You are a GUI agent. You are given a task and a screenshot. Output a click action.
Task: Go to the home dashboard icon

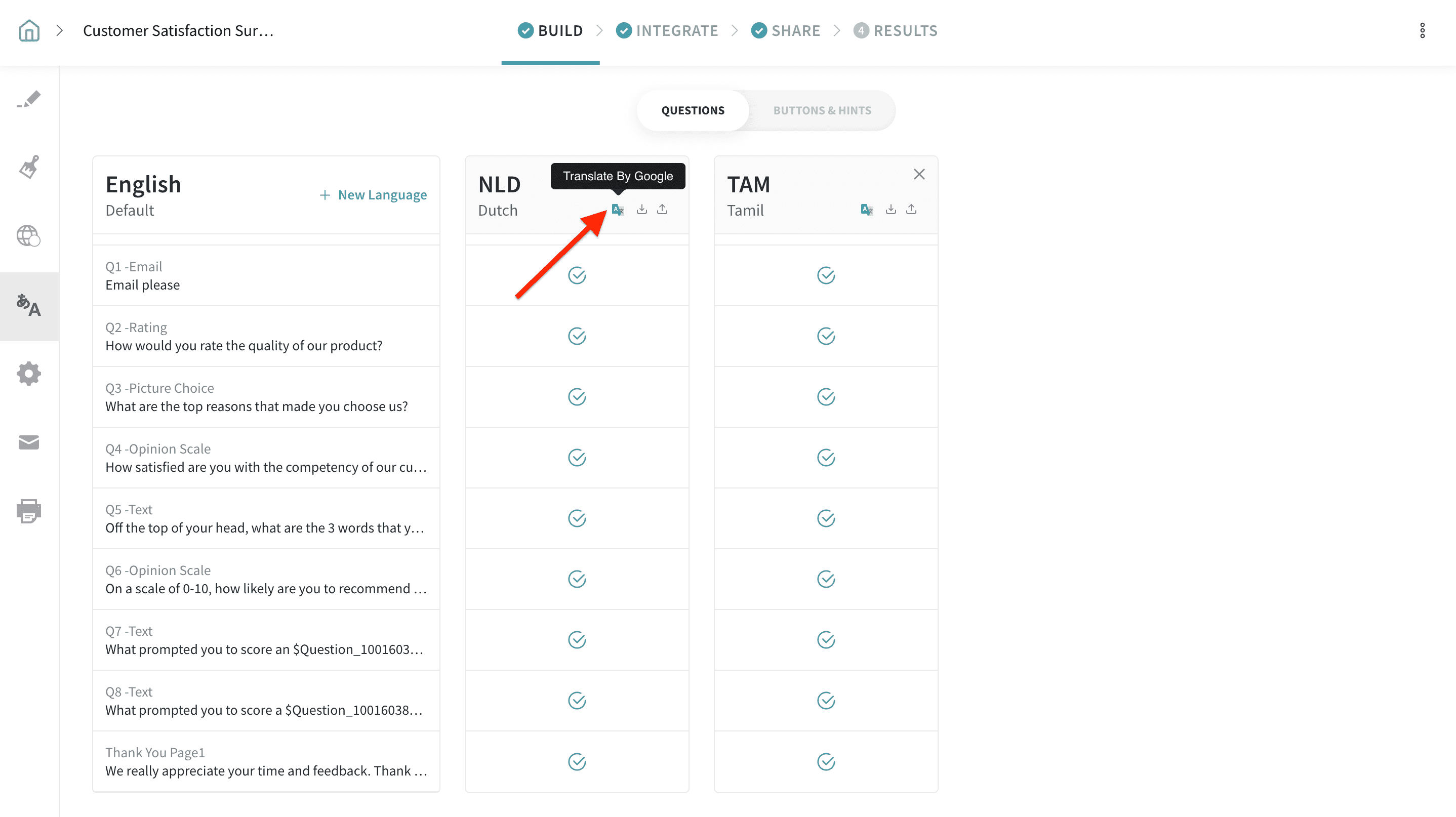(29, 30)
